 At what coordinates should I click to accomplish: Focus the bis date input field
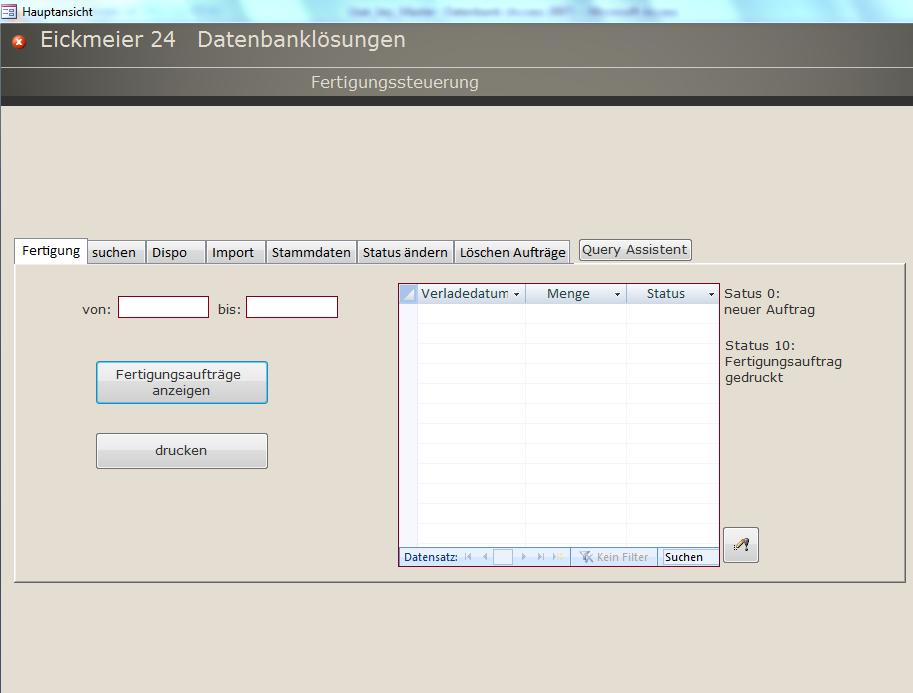[292, 307]
